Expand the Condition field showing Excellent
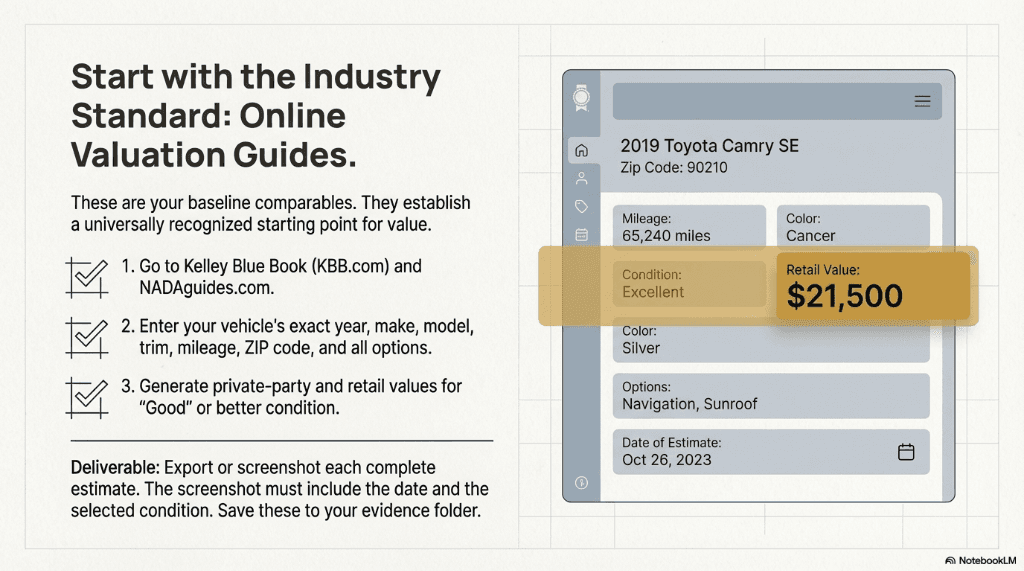 [688, 284]
